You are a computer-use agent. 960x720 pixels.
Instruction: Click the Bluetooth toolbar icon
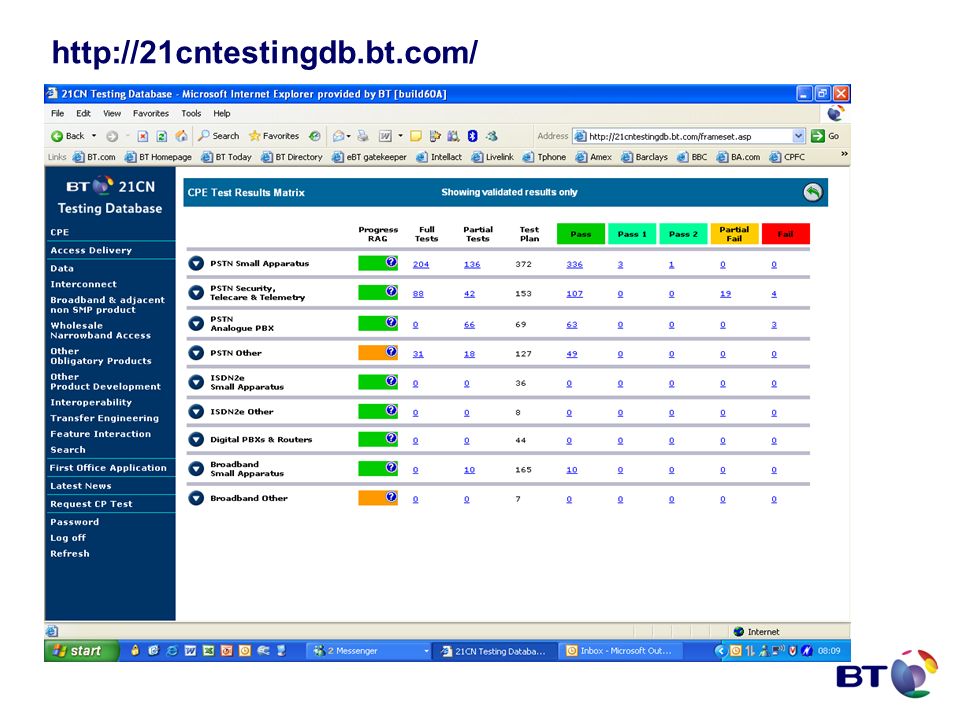(473, 136)
